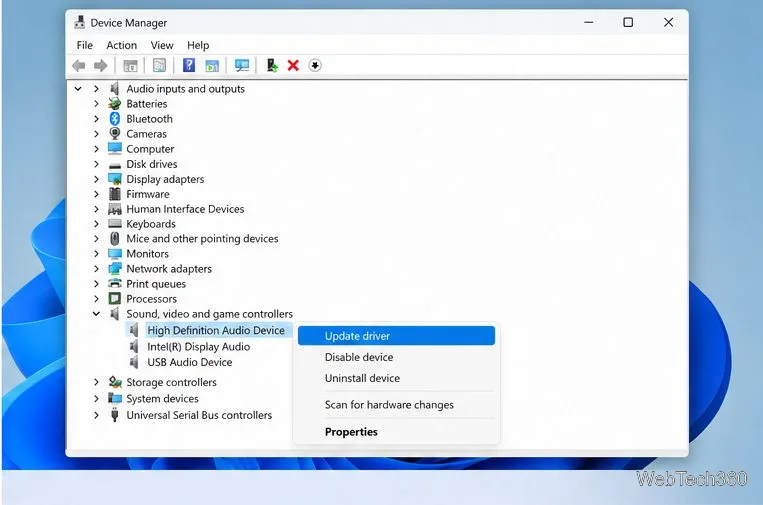Select the Keyboards label

(151, 224)
